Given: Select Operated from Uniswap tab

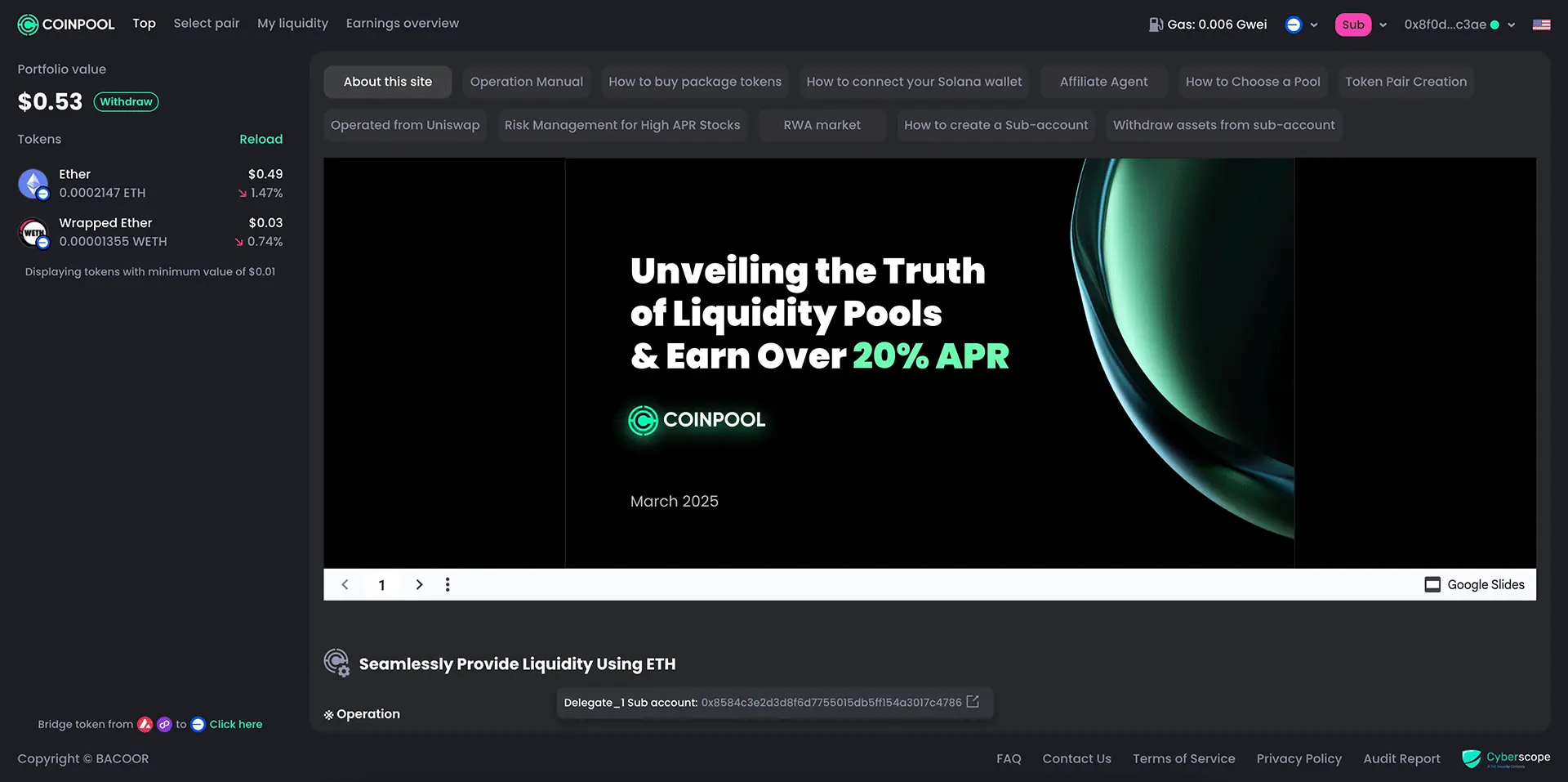Looking at the screenshot, I should (x=405, y=125).
